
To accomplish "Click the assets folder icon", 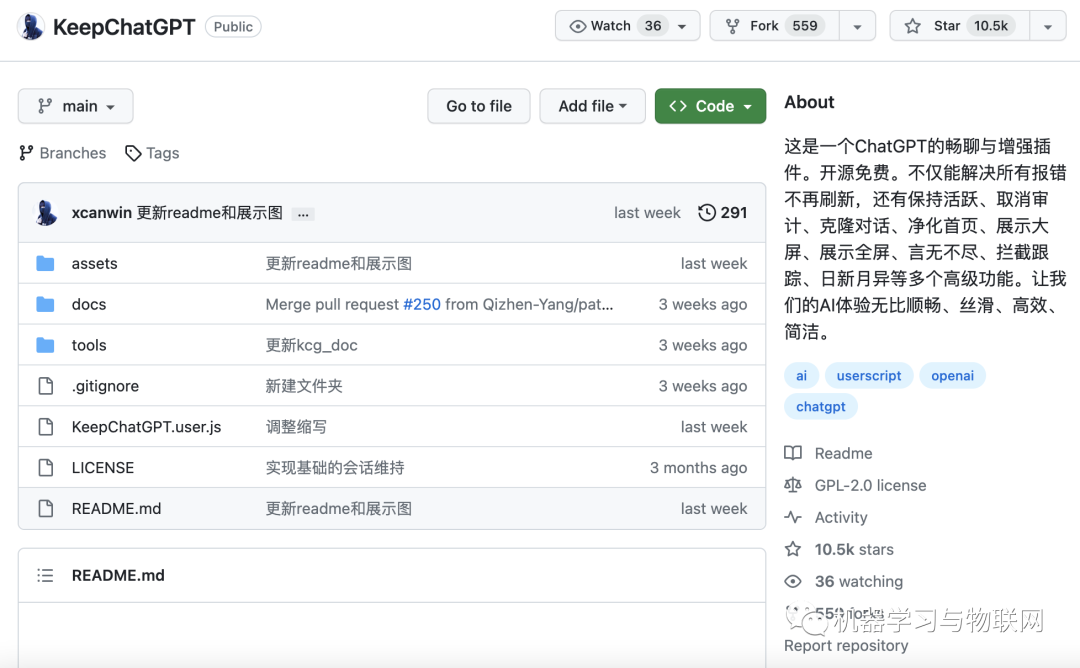I will tap(45, 264).
